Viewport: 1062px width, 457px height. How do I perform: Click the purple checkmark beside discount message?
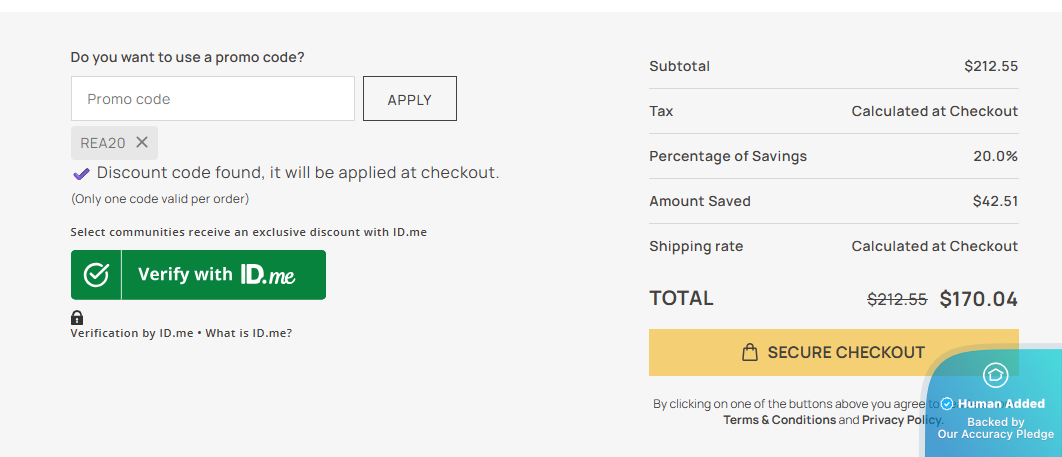pyautogui.click(x=82, y=173)
